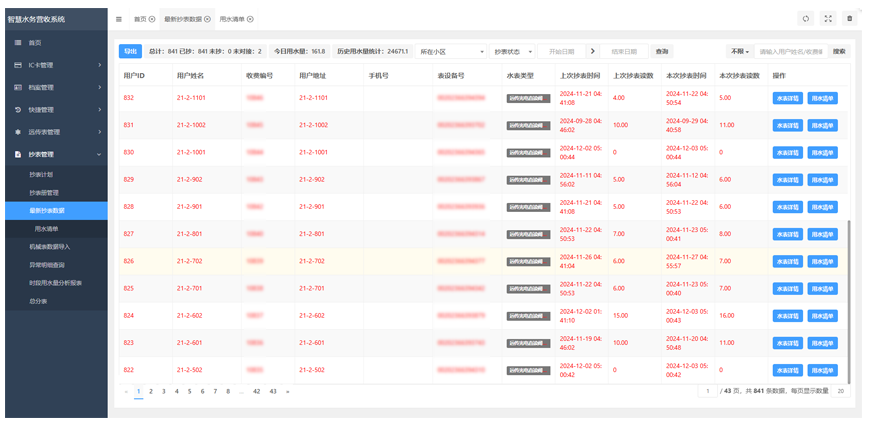
Task: Open 异常明细查询 in the sidebar
Action: 46,264
